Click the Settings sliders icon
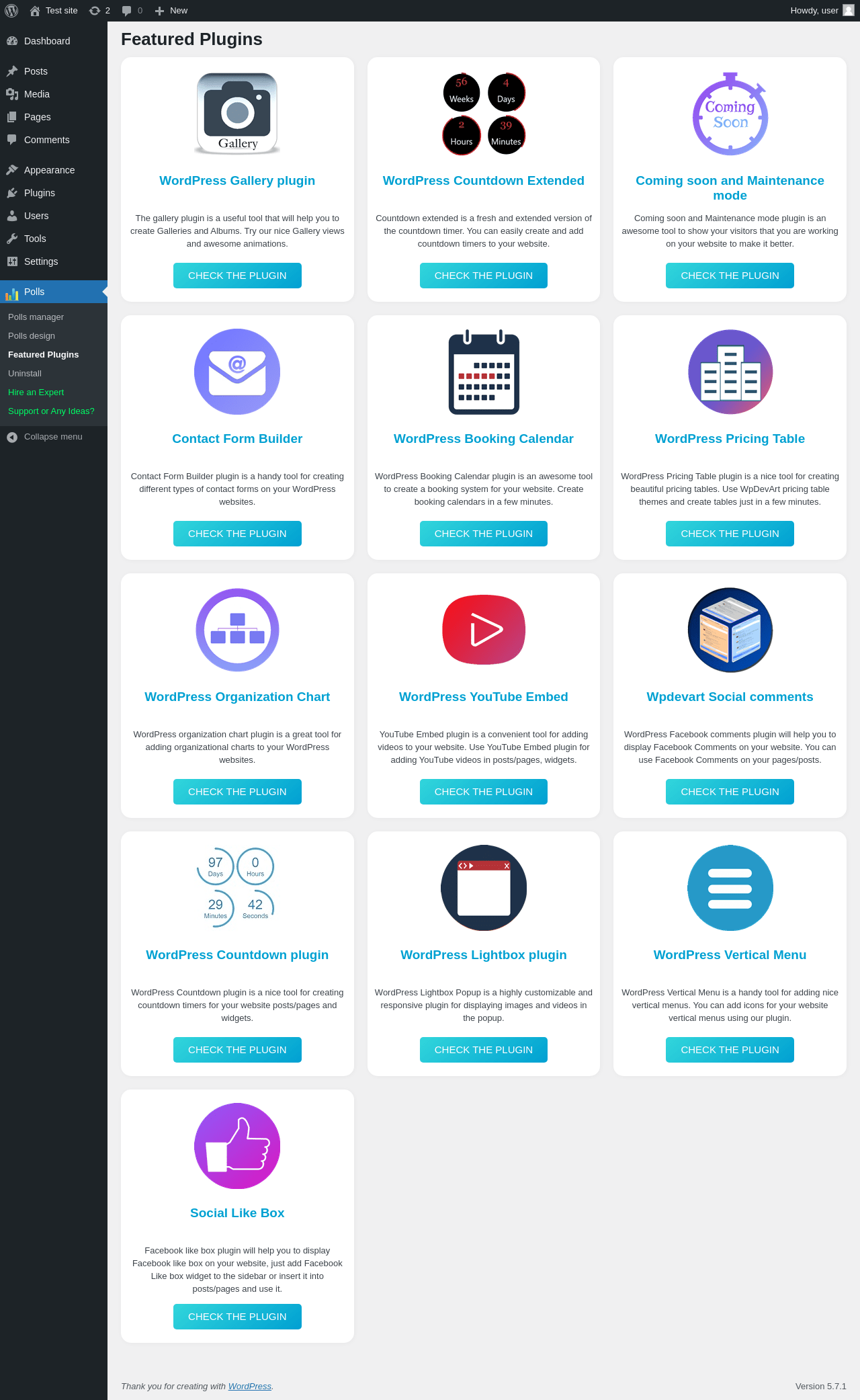This screenshot has height=1400, width=860. pos(12,261)
